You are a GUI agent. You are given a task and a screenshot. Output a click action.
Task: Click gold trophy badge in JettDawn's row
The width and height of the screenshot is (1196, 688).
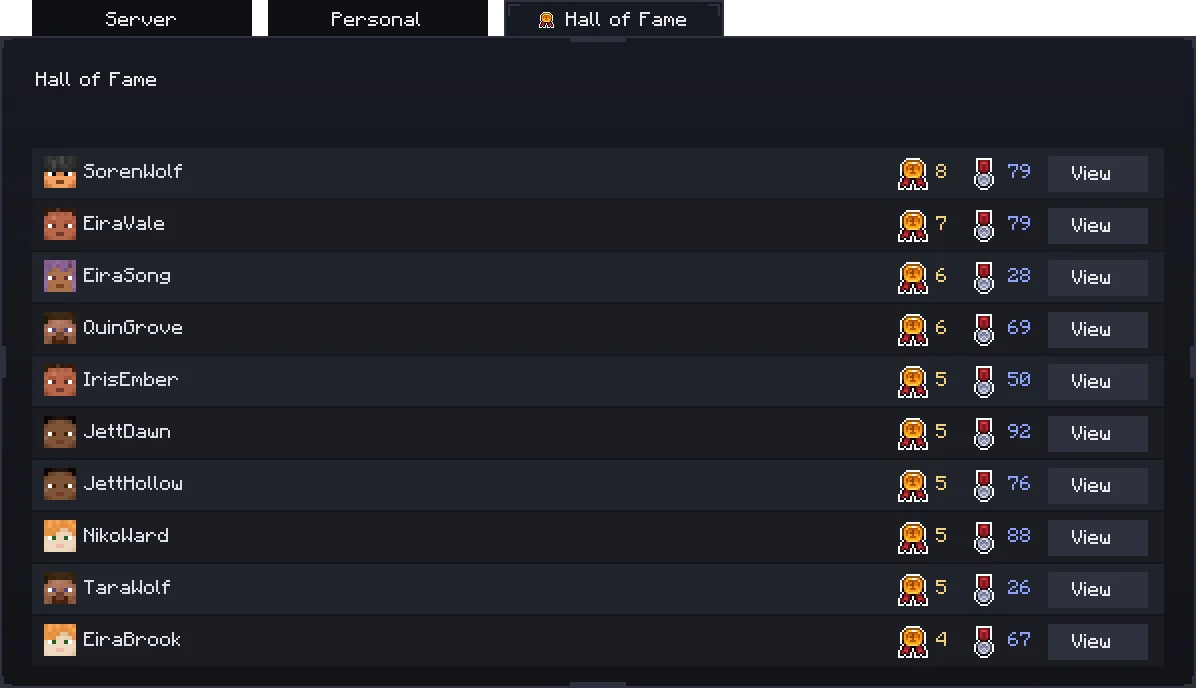pyautogui.click(x=912, y=433)
